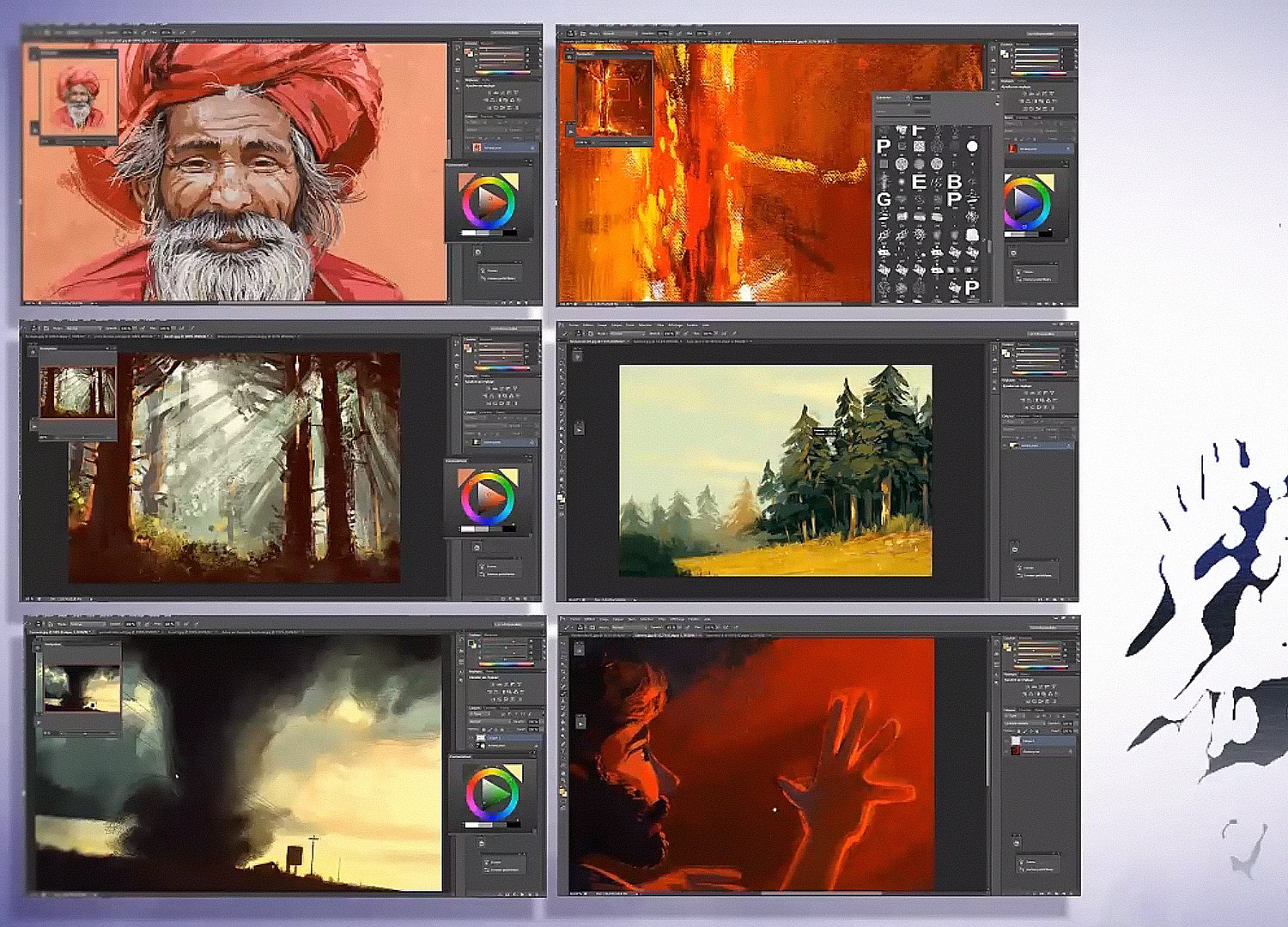1288x927 pixels.
Task: Hide the layer in the portrait window
Action: coord(468,148)
